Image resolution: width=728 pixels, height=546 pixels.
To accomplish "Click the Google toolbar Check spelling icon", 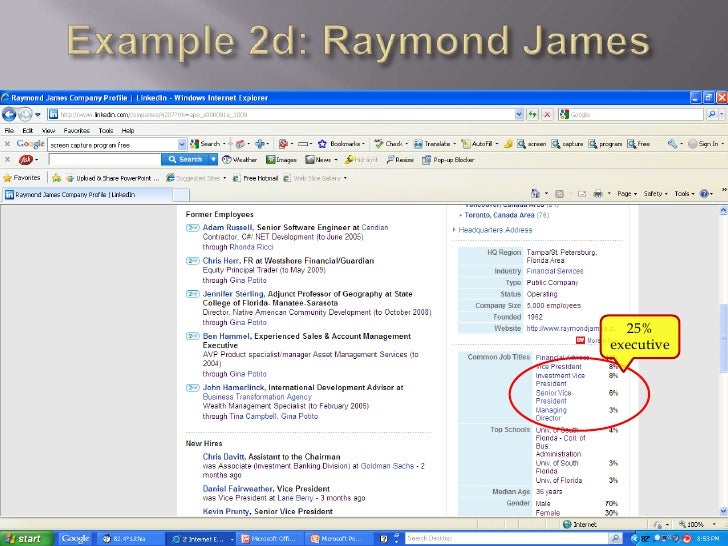I will point(379,144).
